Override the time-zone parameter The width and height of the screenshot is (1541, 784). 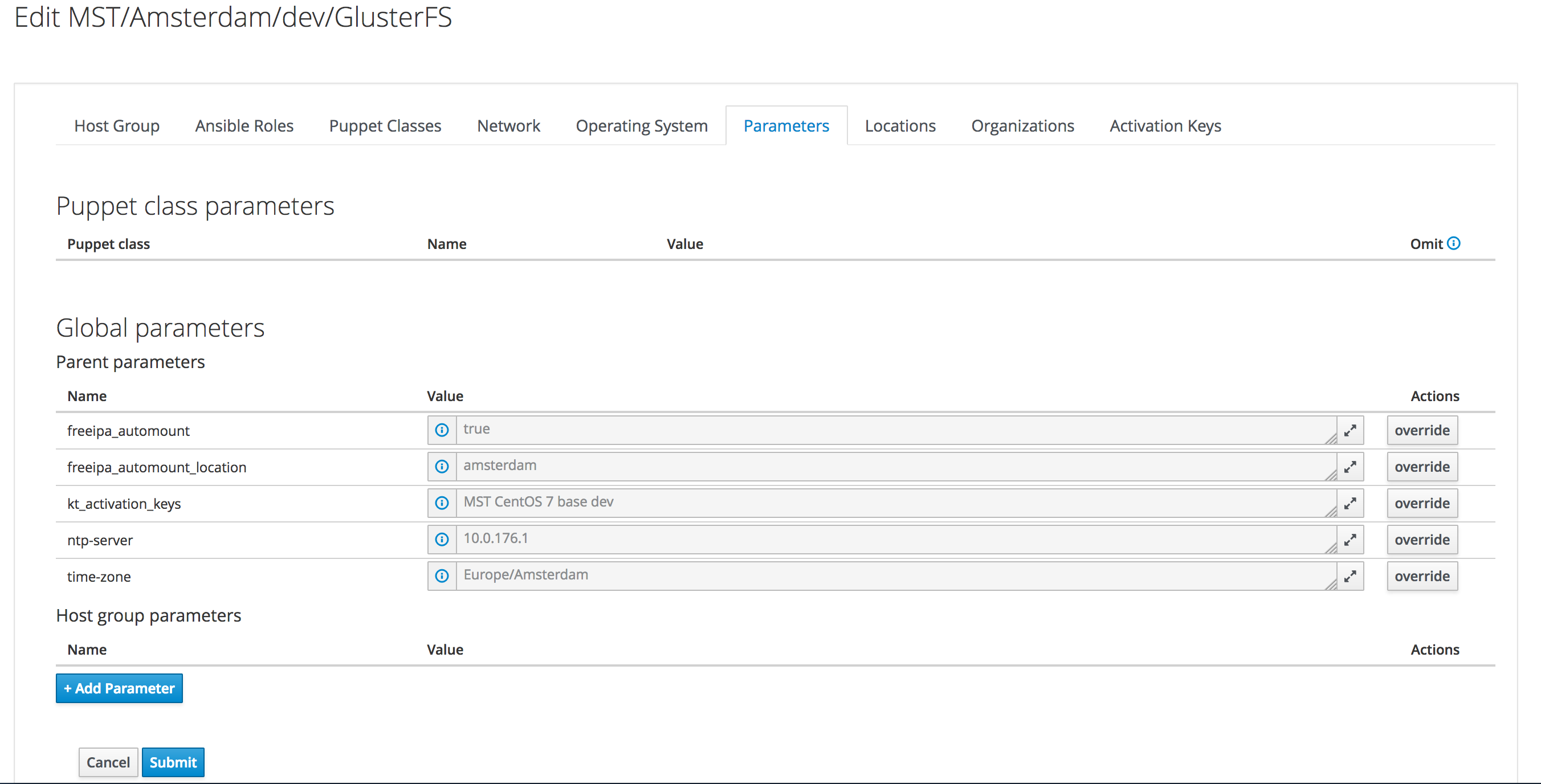tap(1422, 576)
